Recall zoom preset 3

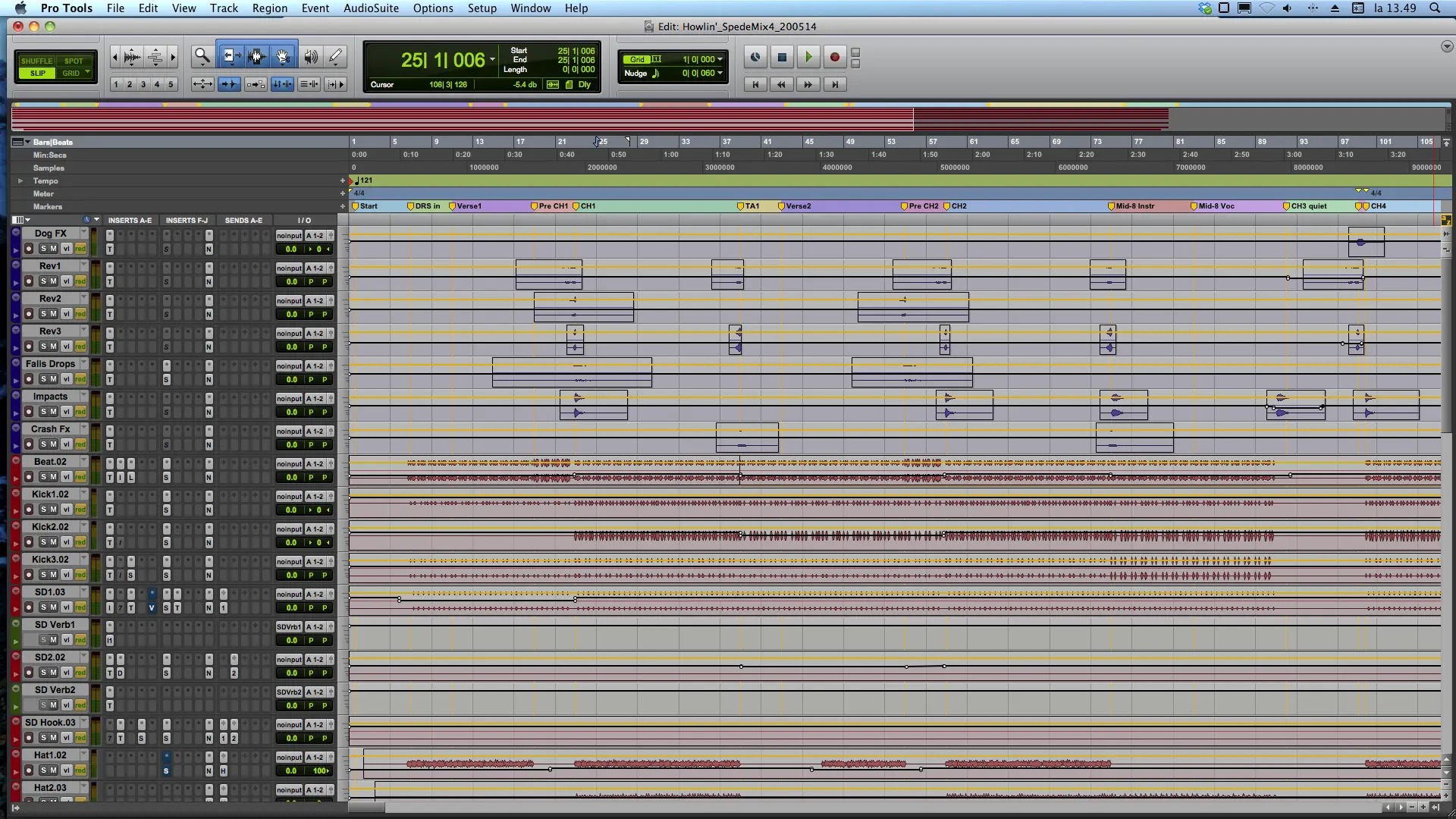[143, 84]
